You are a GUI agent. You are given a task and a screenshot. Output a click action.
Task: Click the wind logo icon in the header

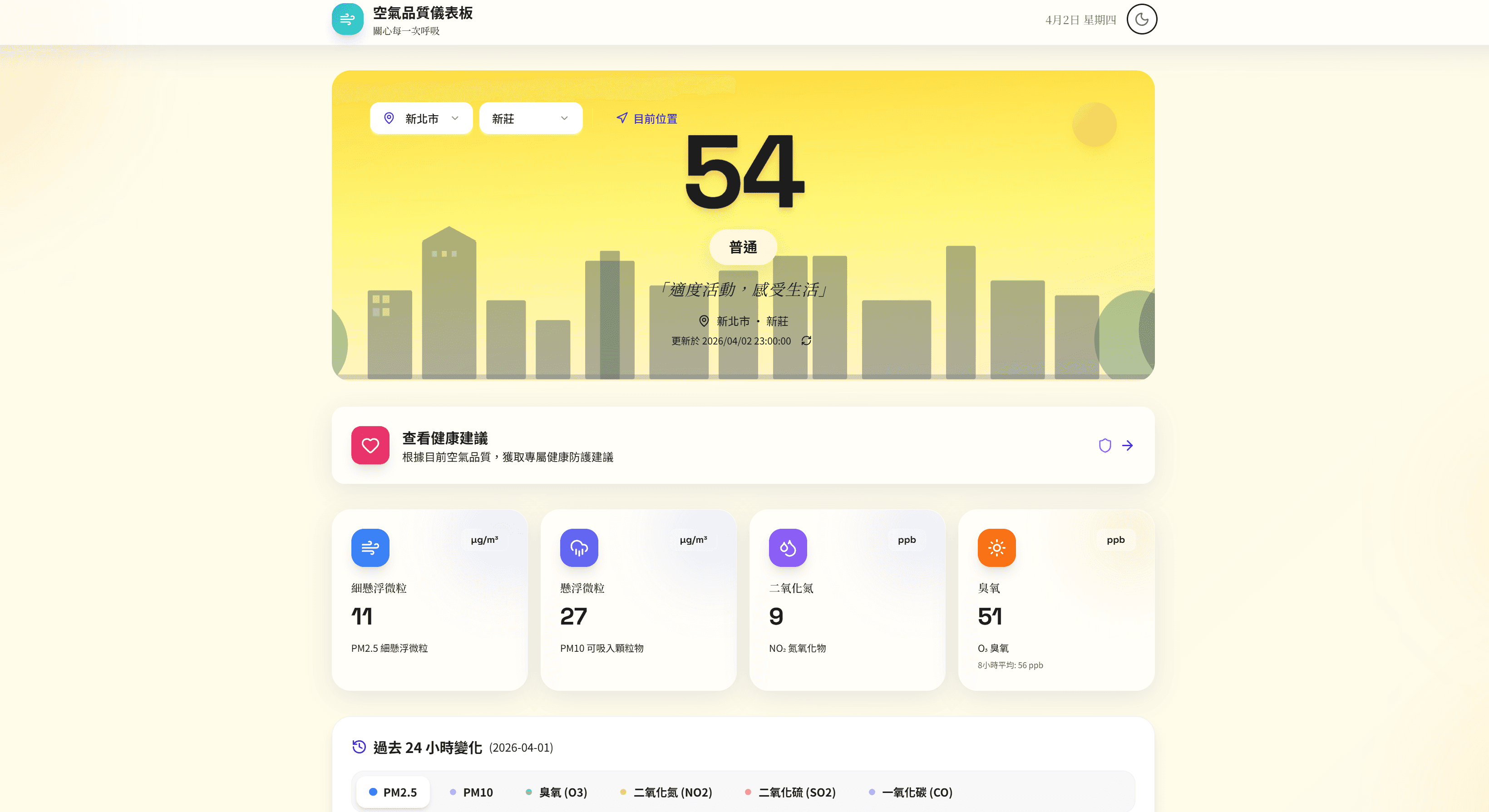347,20
